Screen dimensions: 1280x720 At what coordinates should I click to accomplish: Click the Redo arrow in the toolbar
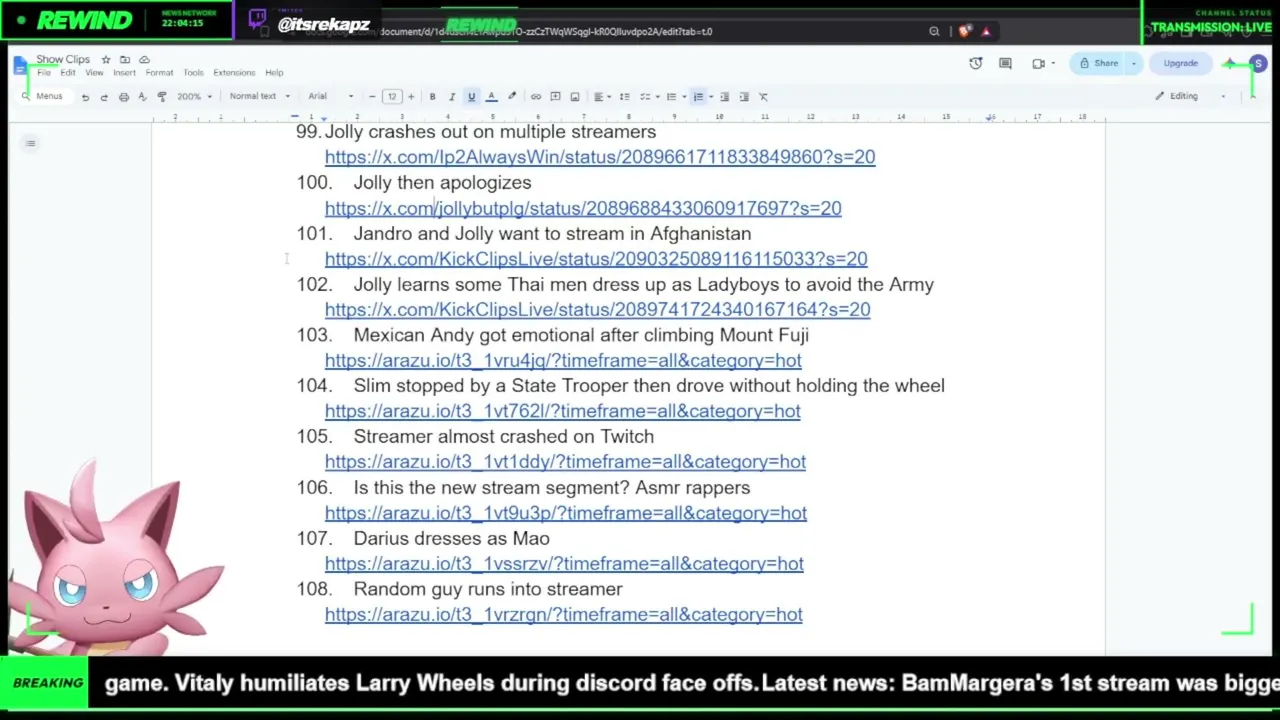click(104, 97)
